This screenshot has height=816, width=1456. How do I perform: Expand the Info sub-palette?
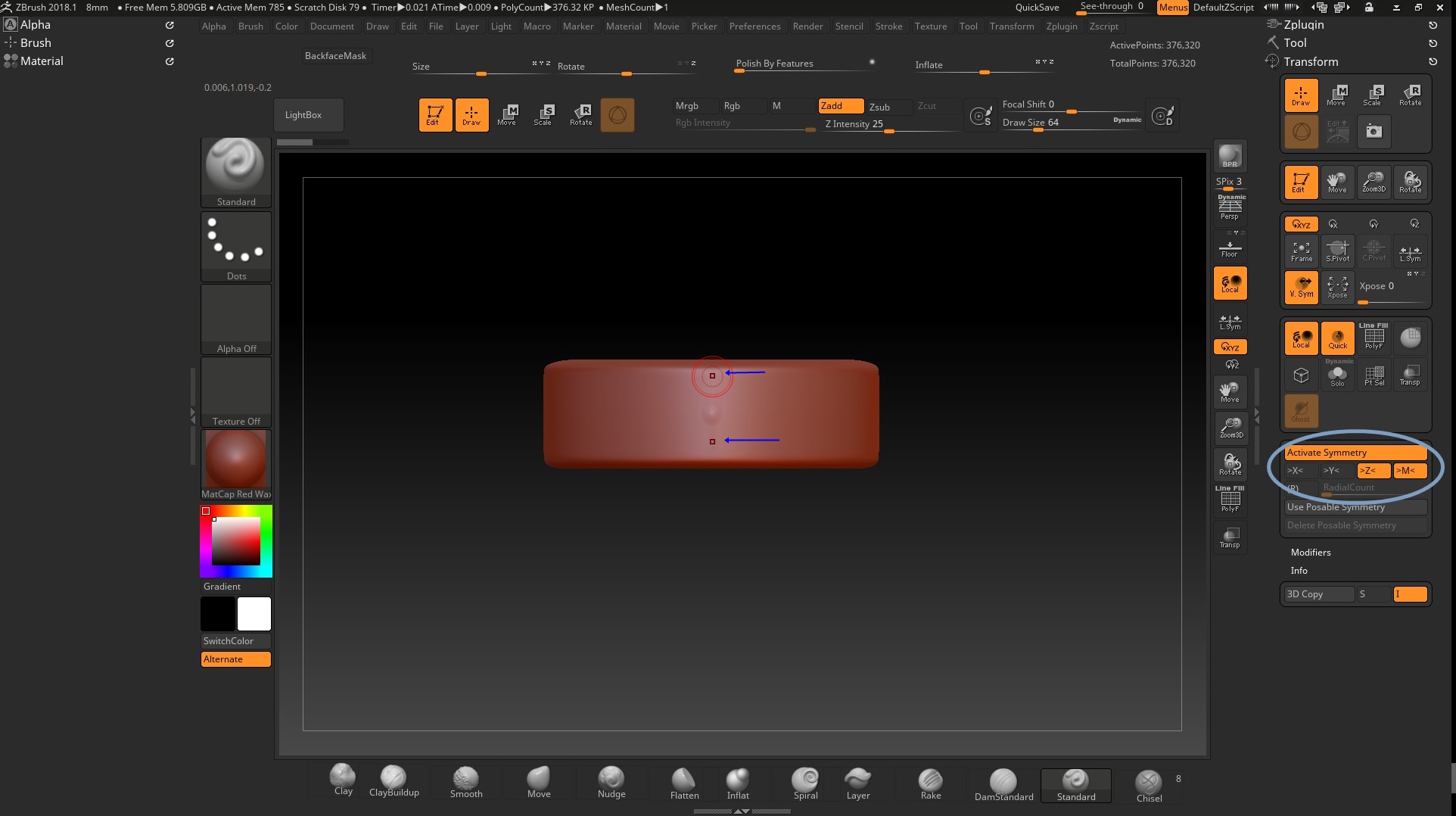pyautogui.click(x=1299, y=571)
